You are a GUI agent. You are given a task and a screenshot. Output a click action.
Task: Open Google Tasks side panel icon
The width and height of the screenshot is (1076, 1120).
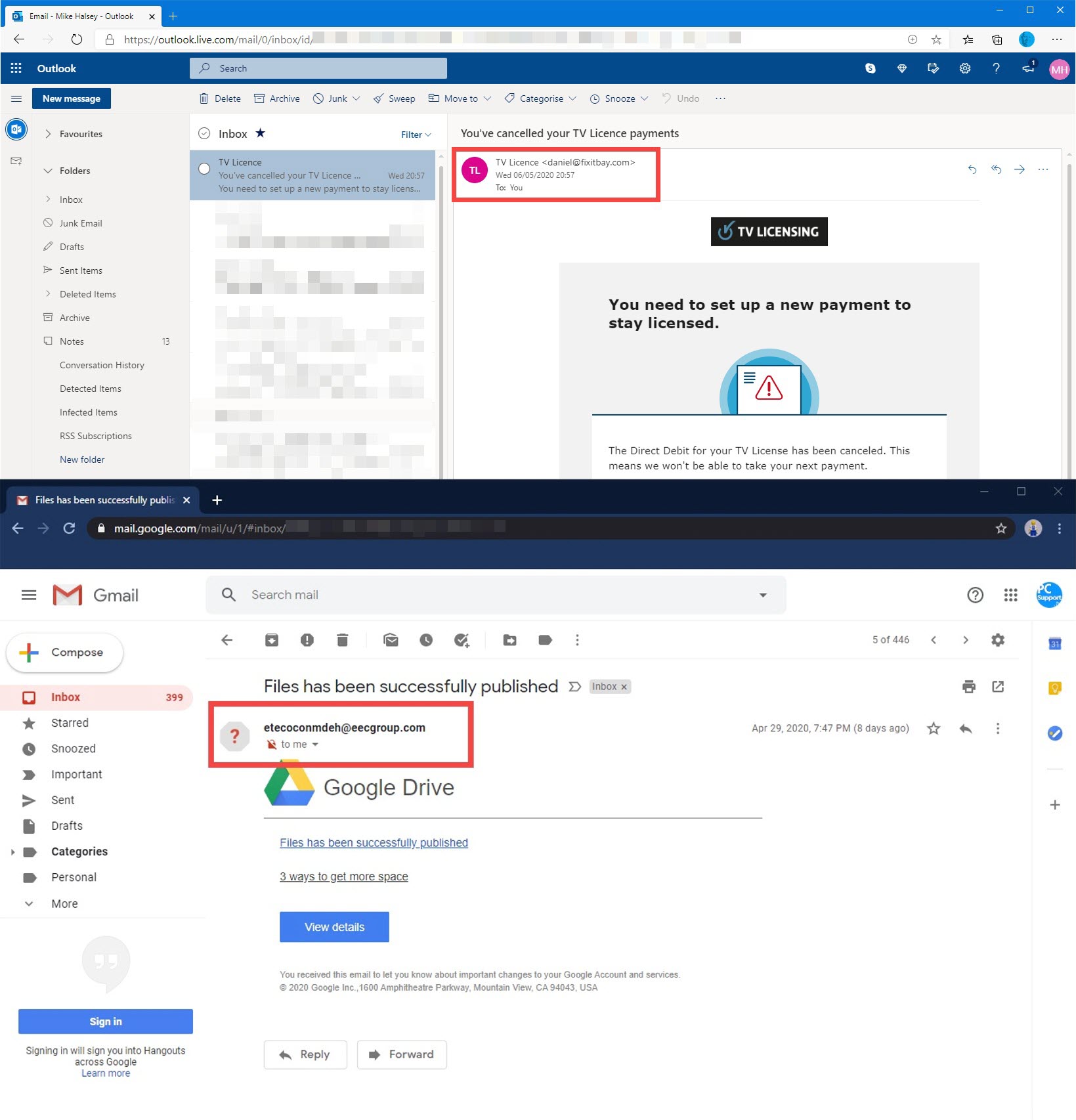(1055, 733)
